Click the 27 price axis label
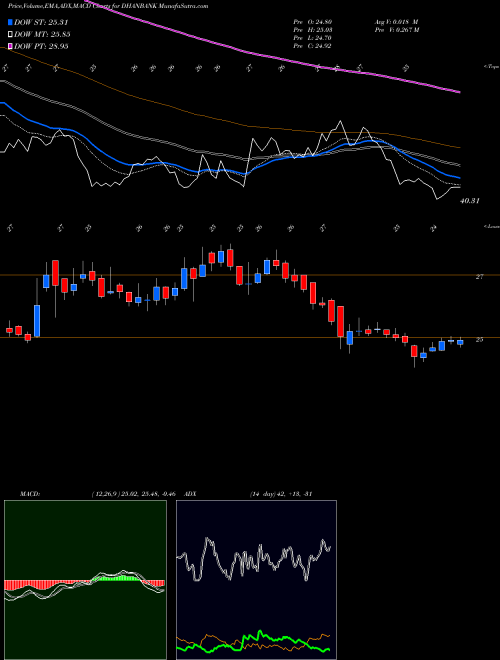This screenshot has height=660, width=500. [479, 277]
